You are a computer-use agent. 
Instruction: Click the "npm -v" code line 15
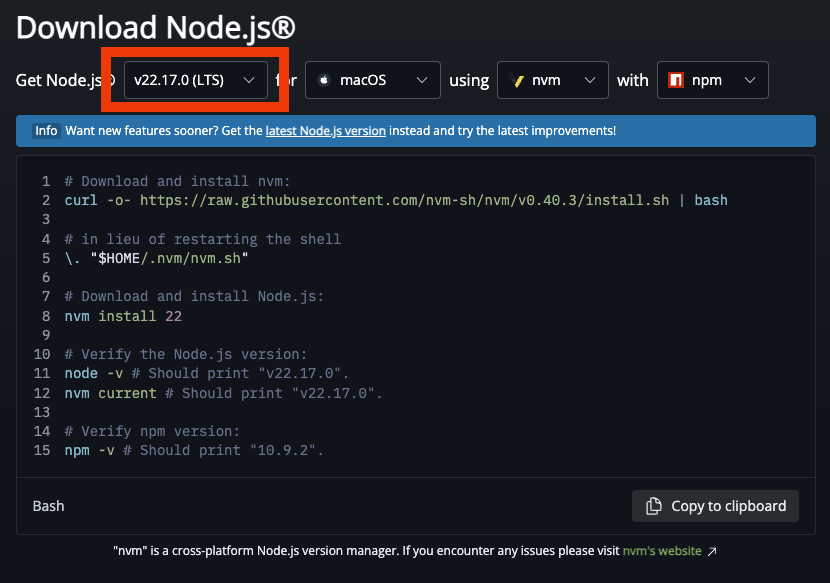tap(194, 450)
